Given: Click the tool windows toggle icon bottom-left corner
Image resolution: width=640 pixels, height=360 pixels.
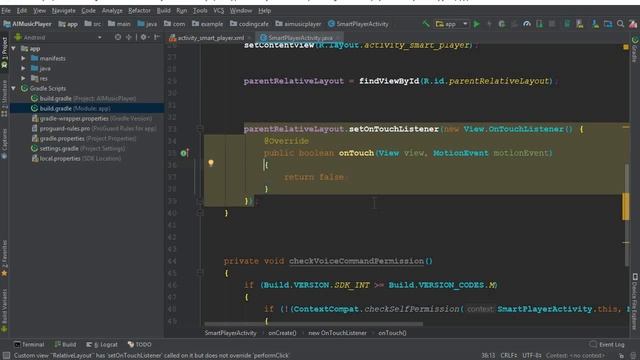Looking at the screenshot, I should (x=6, y=356).
